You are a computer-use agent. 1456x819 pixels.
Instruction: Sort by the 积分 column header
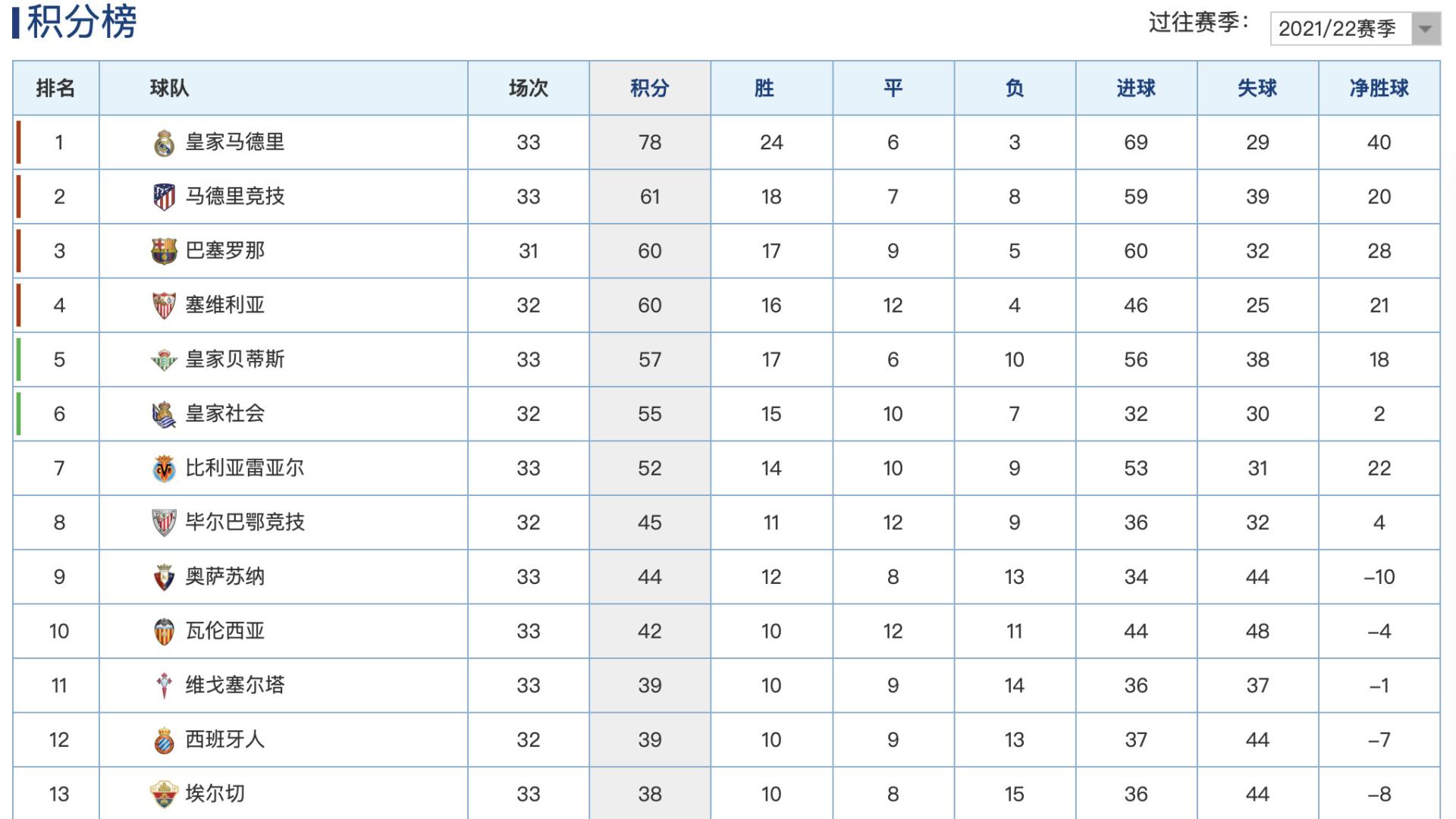point(650,89)
